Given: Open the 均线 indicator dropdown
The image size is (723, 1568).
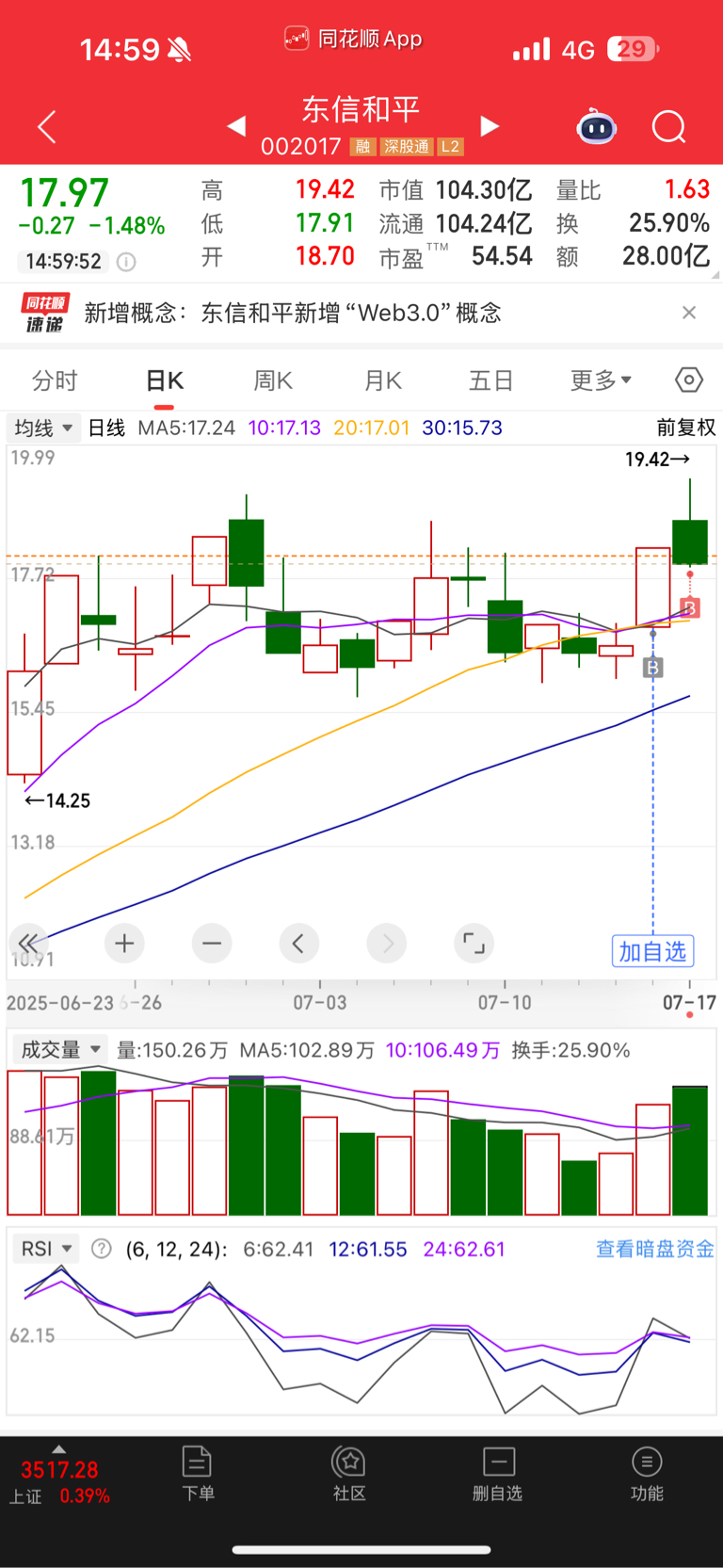Looking at the screenshot, I should pos(41,428).
